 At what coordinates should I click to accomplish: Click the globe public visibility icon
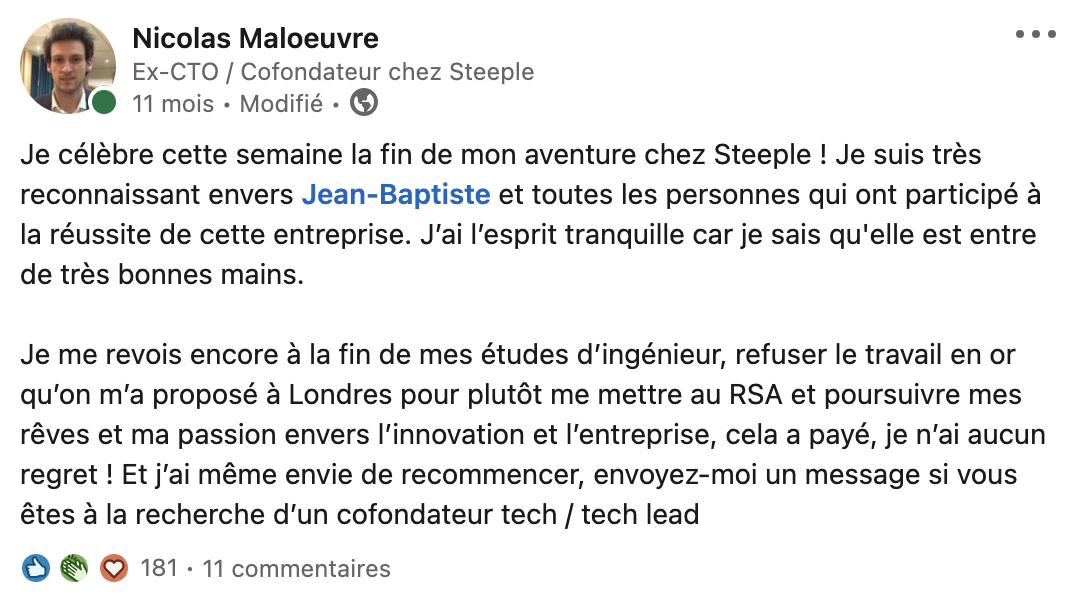pyautogui.click(x=364, y=103)
